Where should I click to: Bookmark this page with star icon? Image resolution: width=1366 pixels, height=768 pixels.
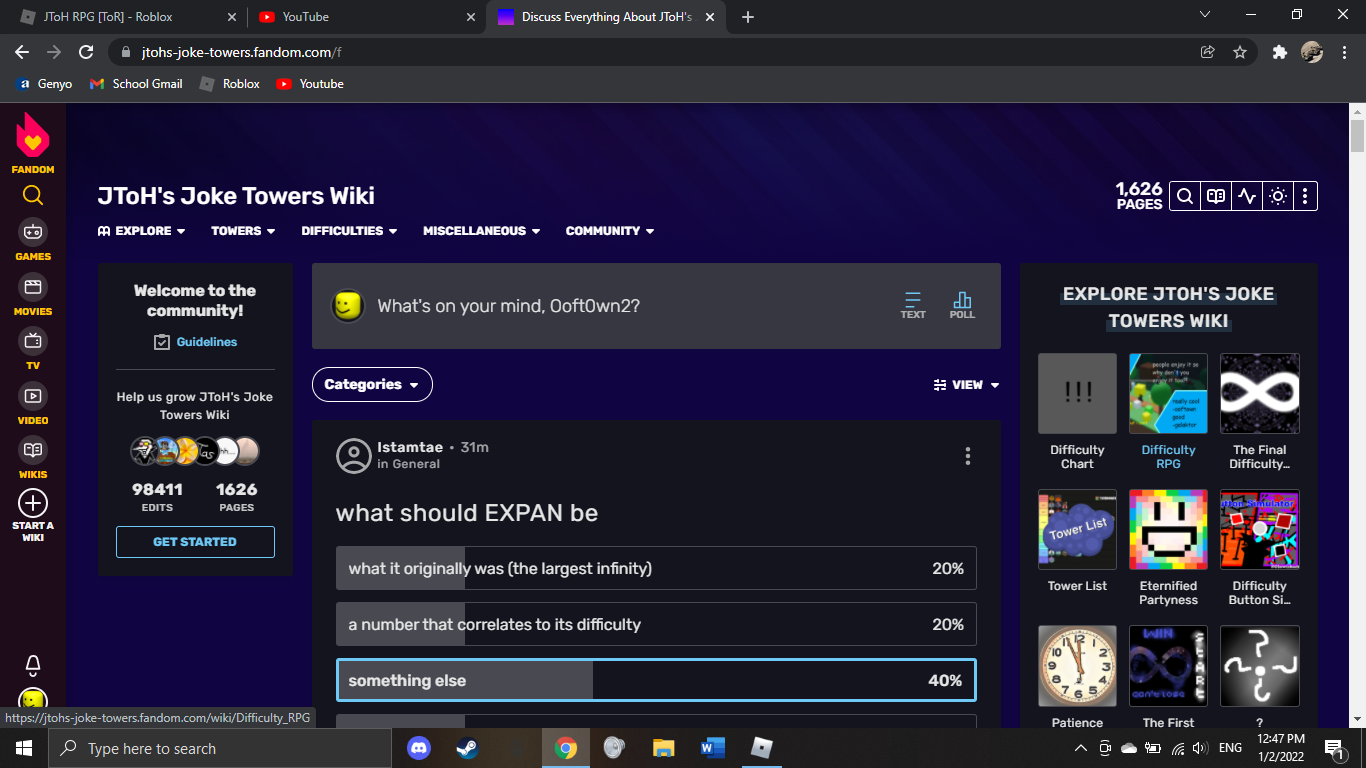pyautogui.click(x=1240, y=52)
